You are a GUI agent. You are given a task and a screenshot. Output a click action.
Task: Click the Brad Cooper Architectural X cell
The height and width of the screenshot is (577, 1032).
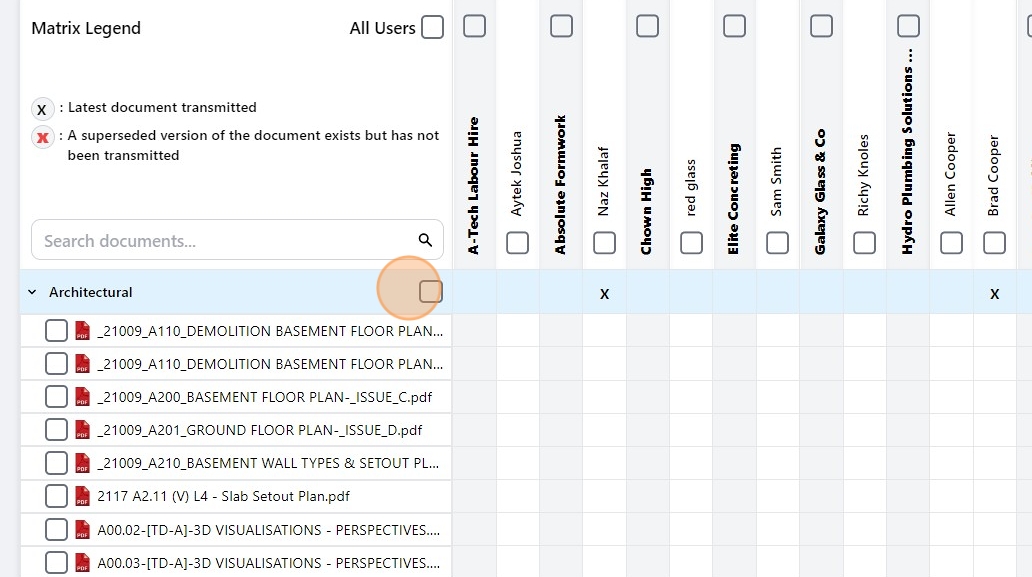(994, 293)
